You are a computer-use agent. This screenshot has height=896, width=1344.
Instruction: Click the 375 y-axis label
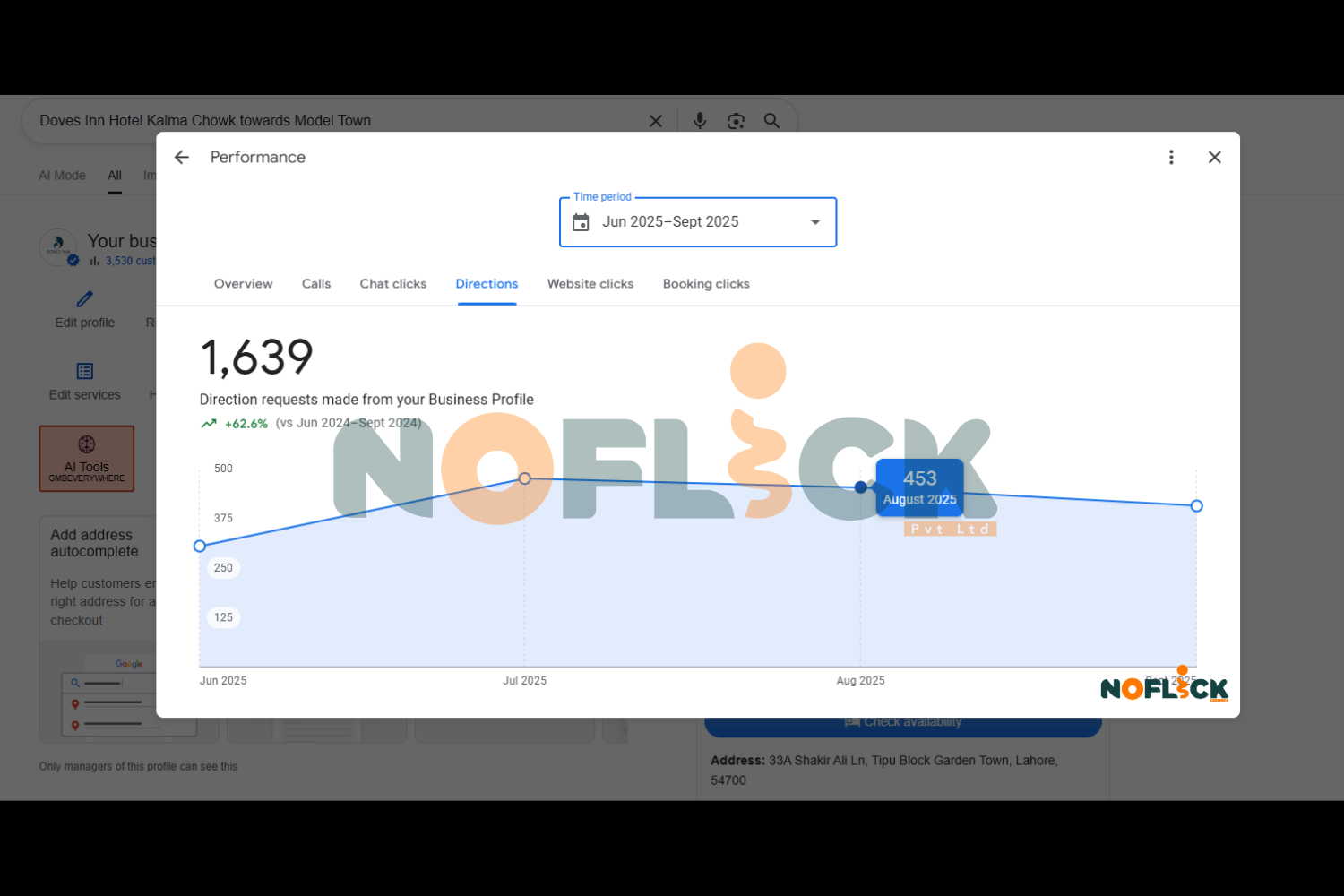click(x=223, y=519)
